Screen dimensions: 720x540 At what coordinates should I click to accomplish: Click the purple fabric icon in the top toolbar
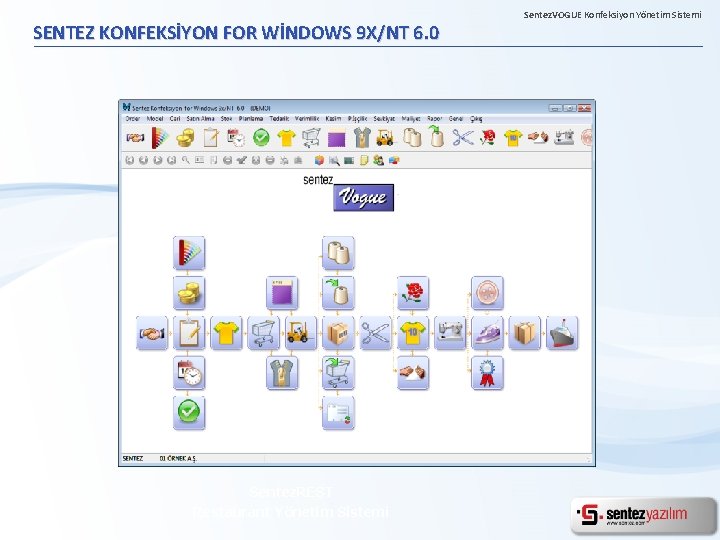[x=336, y=138]
